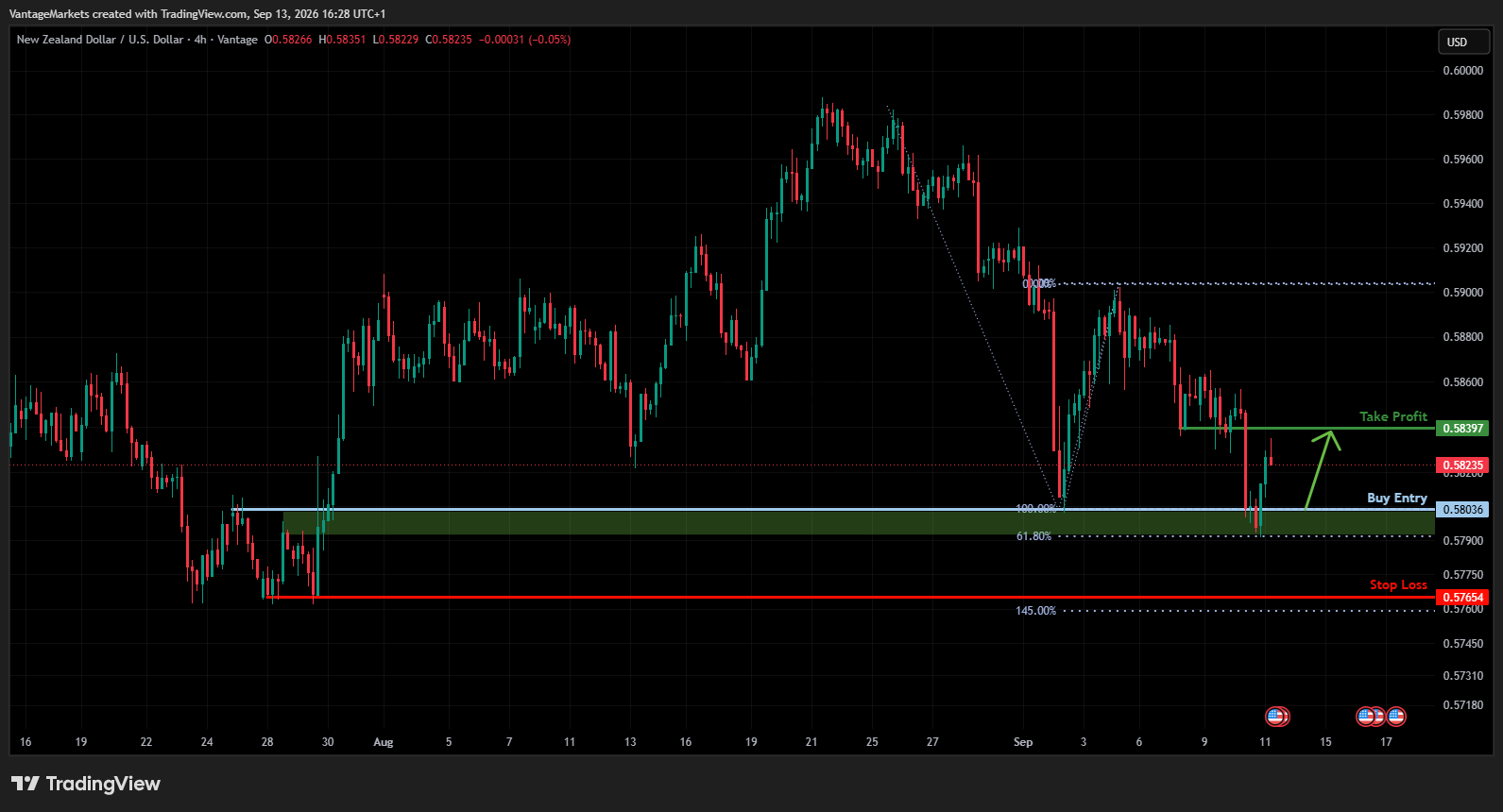Select the red 0.58235 current price tag
1503x812 pixels.
click(1462, 465)
